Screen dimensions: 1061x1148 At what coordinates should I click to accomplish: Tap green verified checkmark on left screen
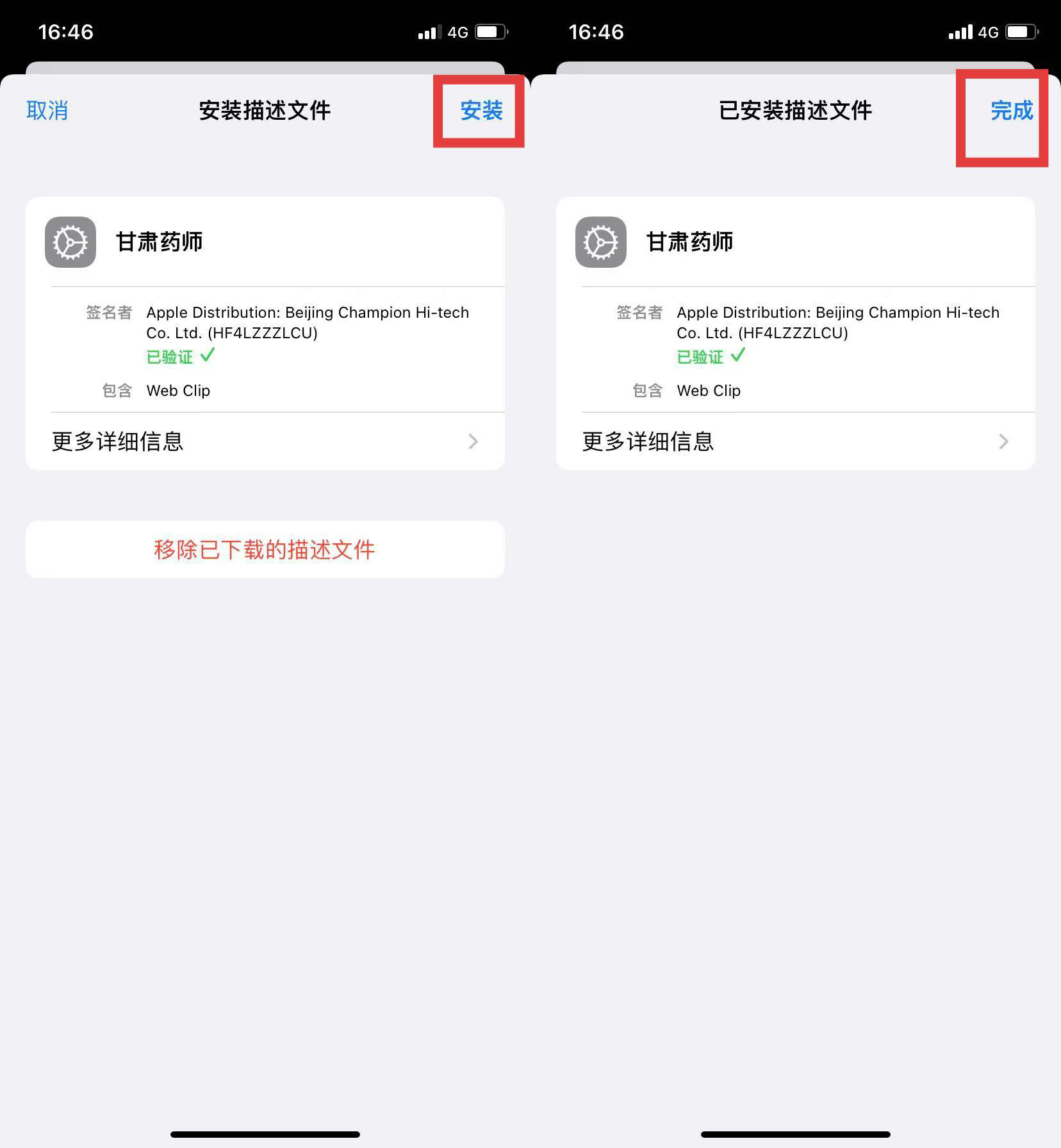[207, 355]
